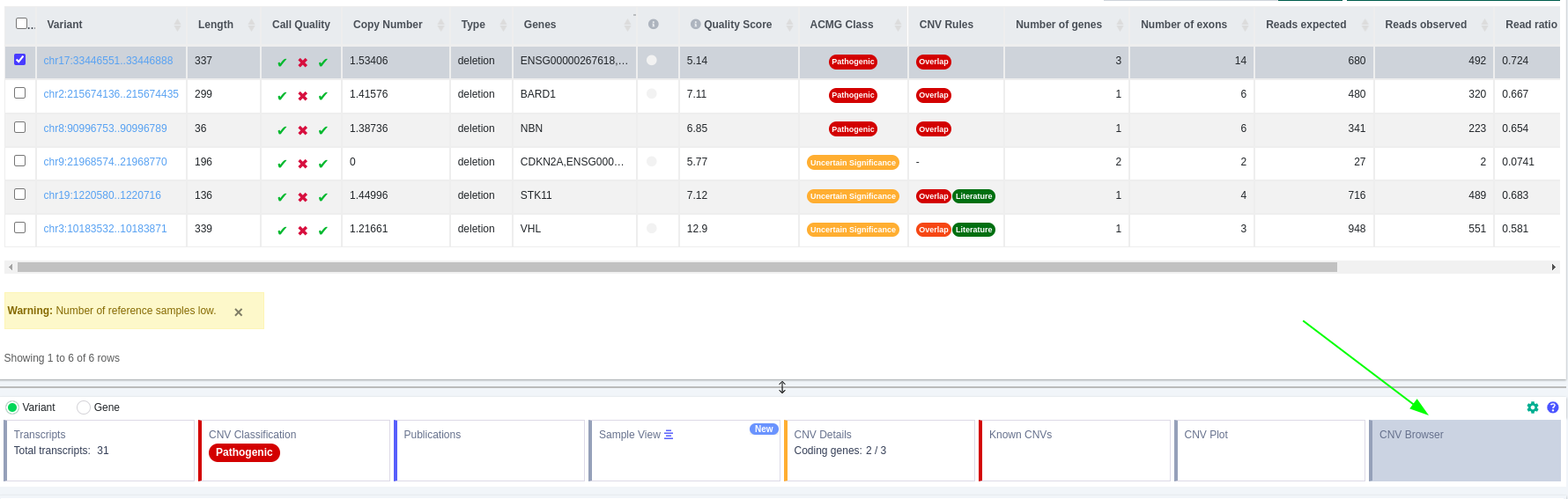Check the chr19:1220580 row checkbox
Viewport: 1568px width, 499px height.
pos(20,194)
